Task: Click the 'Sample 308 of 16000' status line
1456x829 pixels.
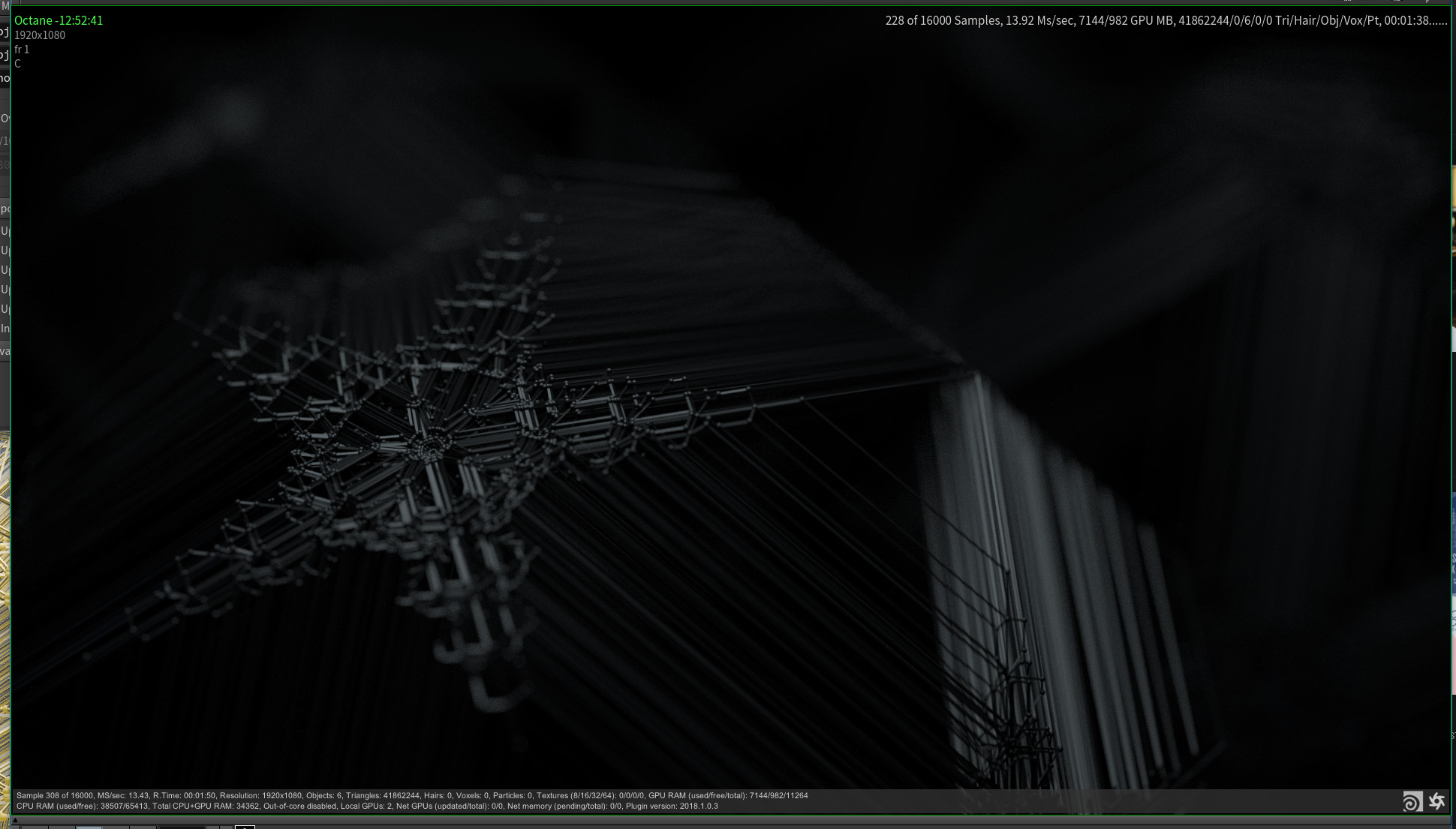Action: 55,796
